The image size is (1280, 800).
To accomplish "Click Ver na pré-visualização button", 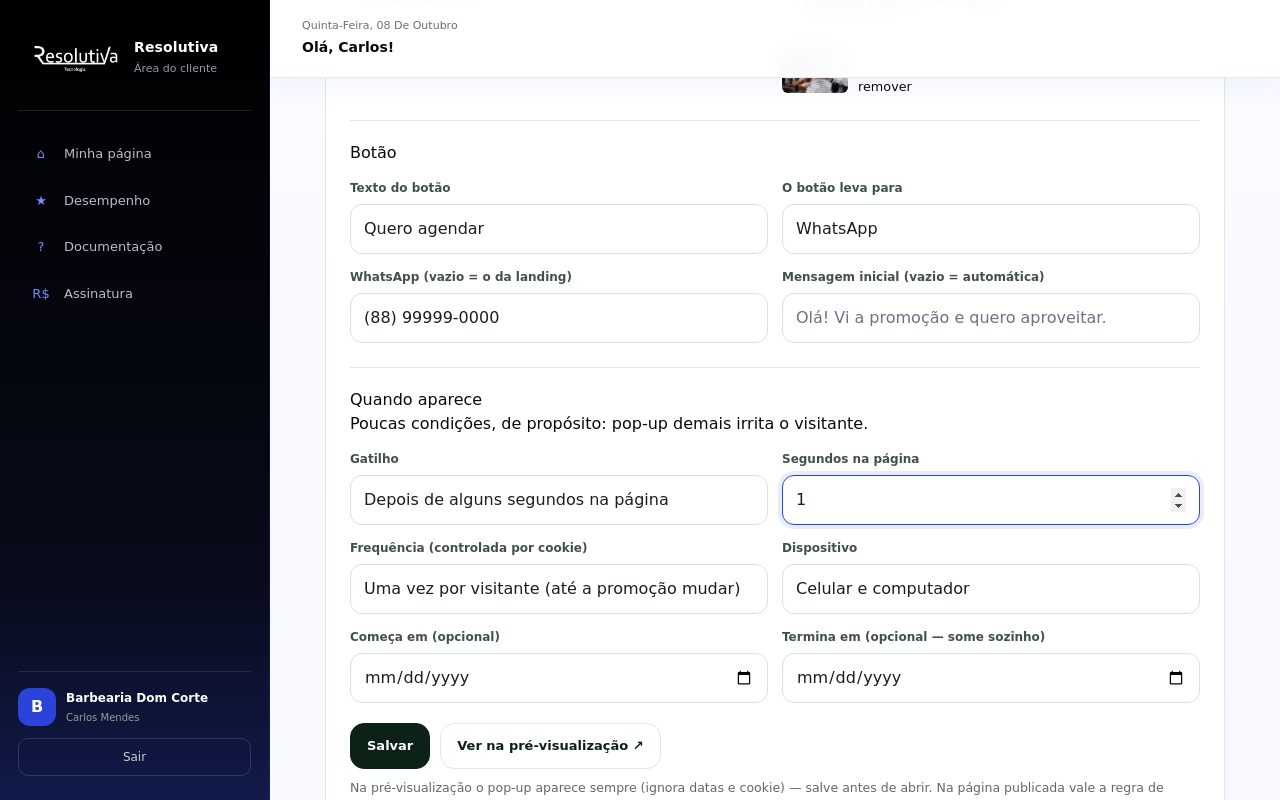I will tap(550, 746).
